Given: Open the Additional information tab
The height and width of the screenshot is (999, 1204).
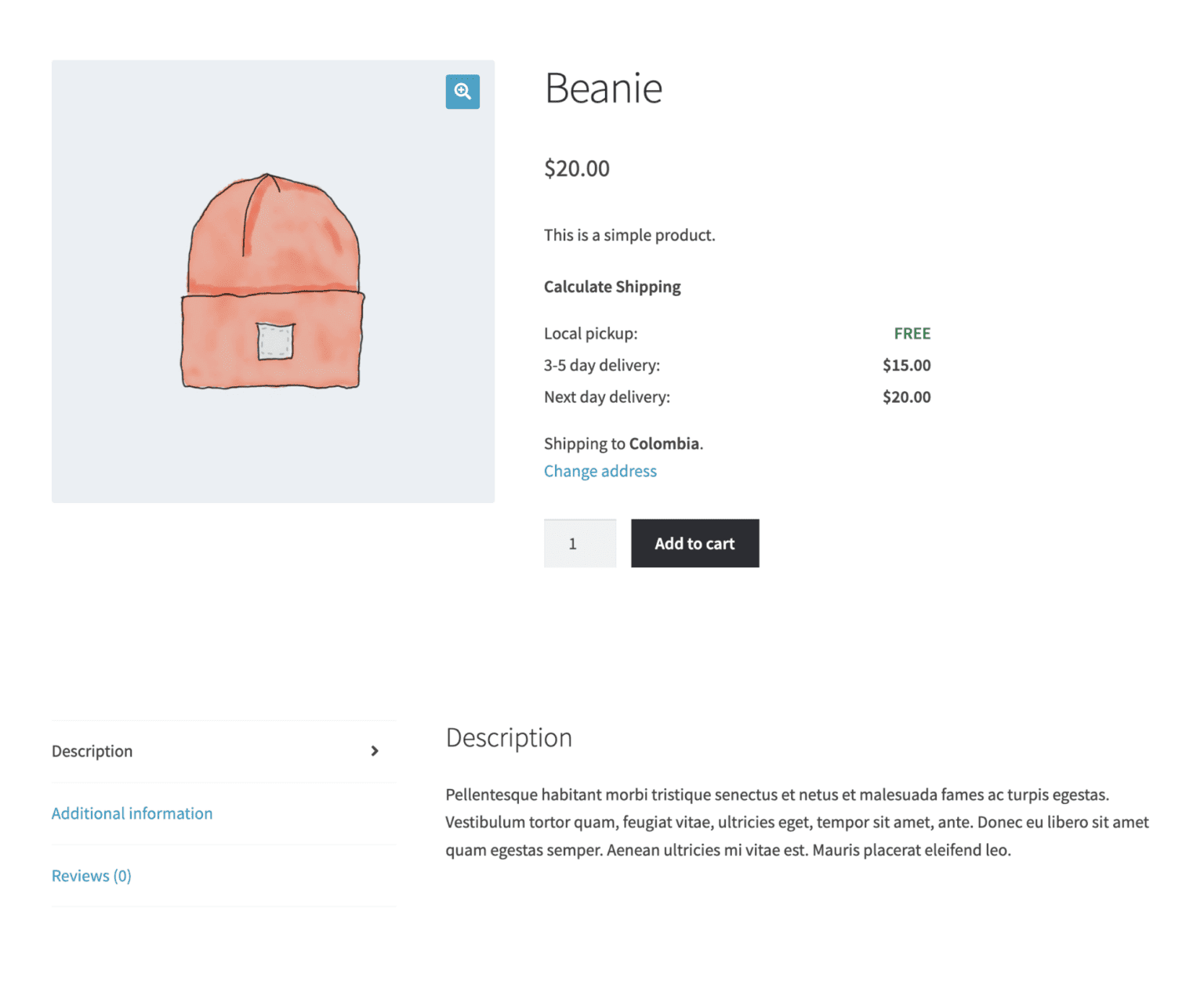Looking at the screenshot, I should pyautogui.click(x=132, y=813).
